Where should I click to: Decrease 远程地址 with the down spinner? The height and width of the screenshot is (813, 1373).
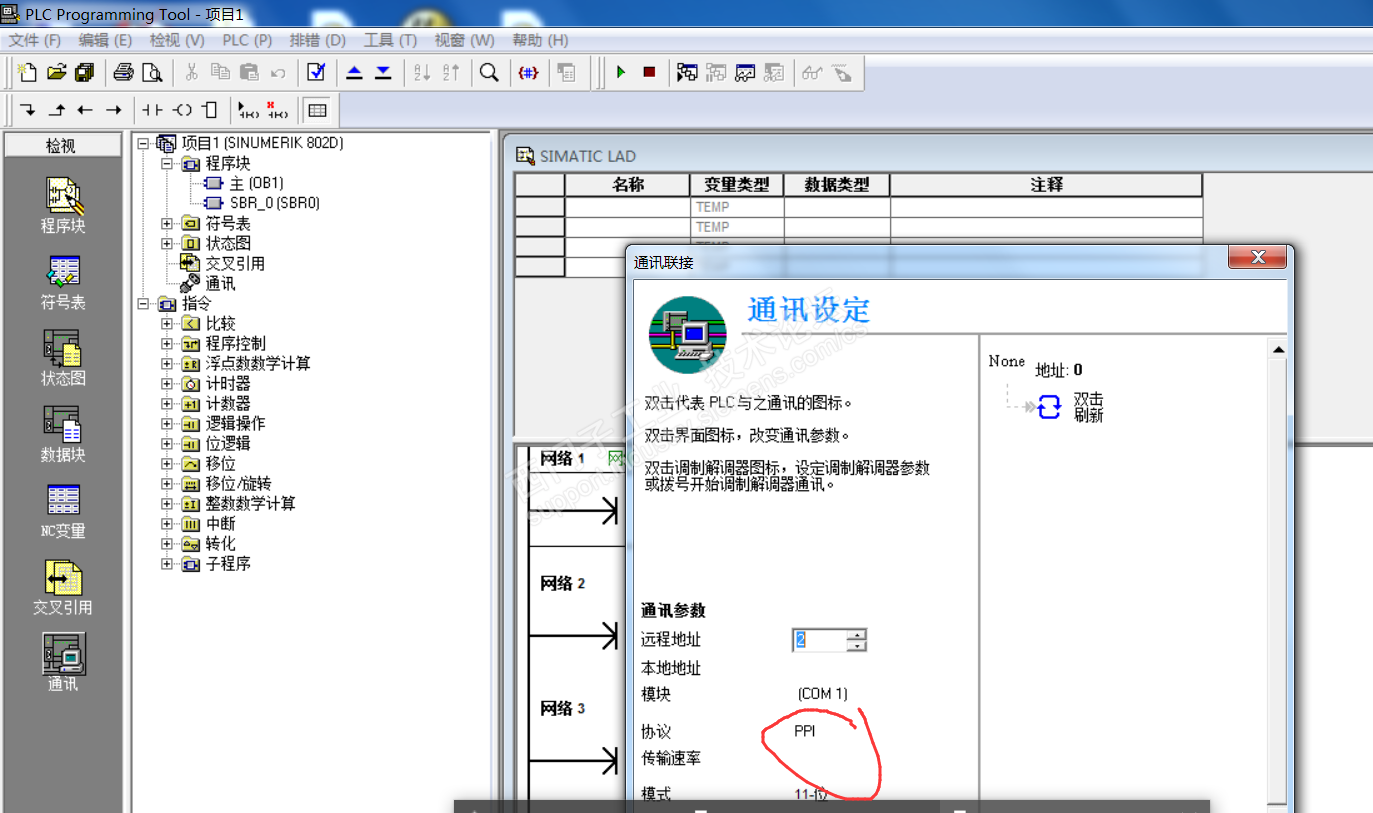[x=856, y=646]
